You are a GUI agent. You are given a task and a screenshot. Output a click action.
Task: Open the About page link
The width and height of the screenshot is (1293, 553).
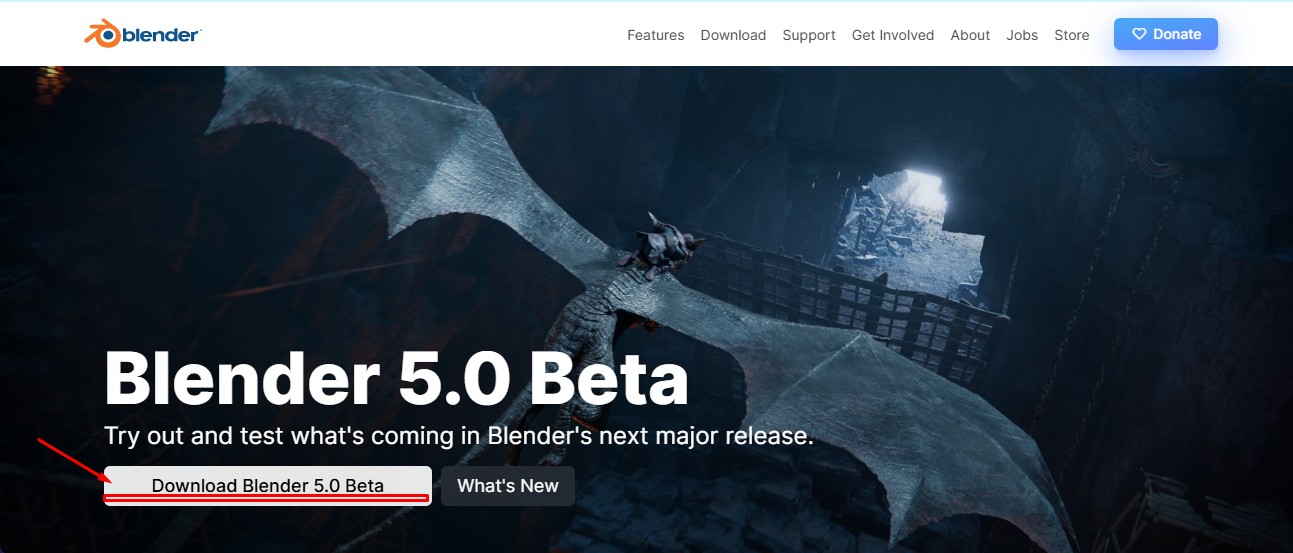[x=970, y=35]
